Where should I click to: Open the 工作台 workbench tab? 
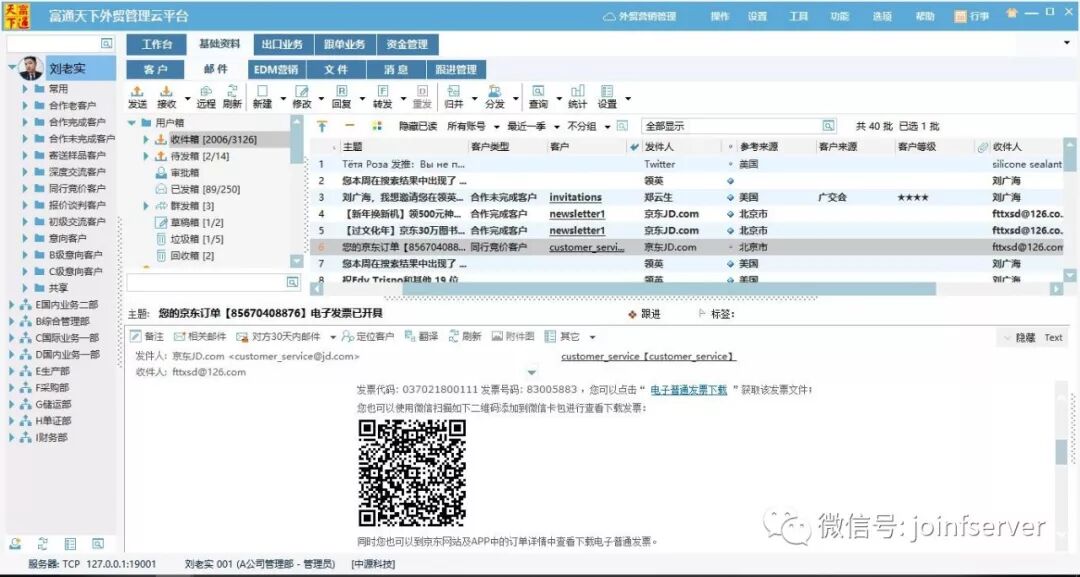pos(156,45)
